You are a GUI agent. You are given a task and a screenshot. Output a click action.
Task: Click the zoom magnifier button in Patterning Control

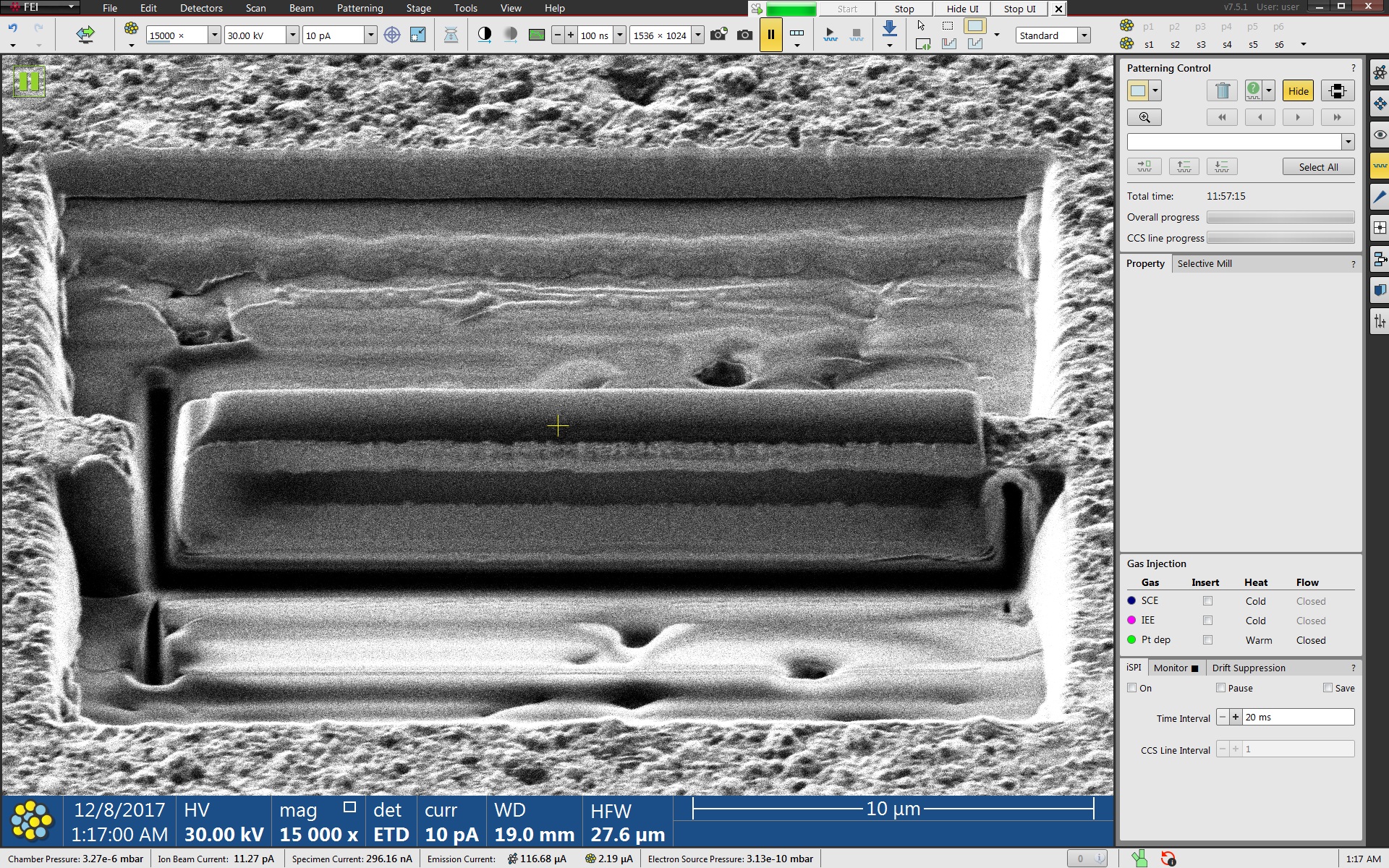pyautogui.click(x=1144, y=117)
